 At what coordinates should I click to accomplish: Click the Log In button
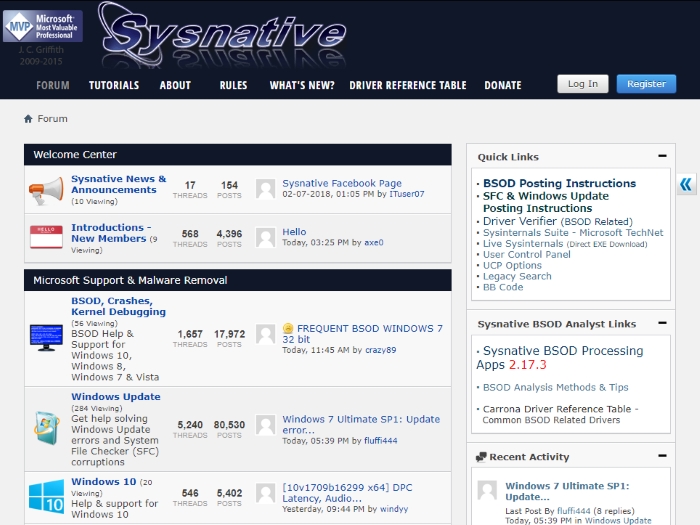583,84
